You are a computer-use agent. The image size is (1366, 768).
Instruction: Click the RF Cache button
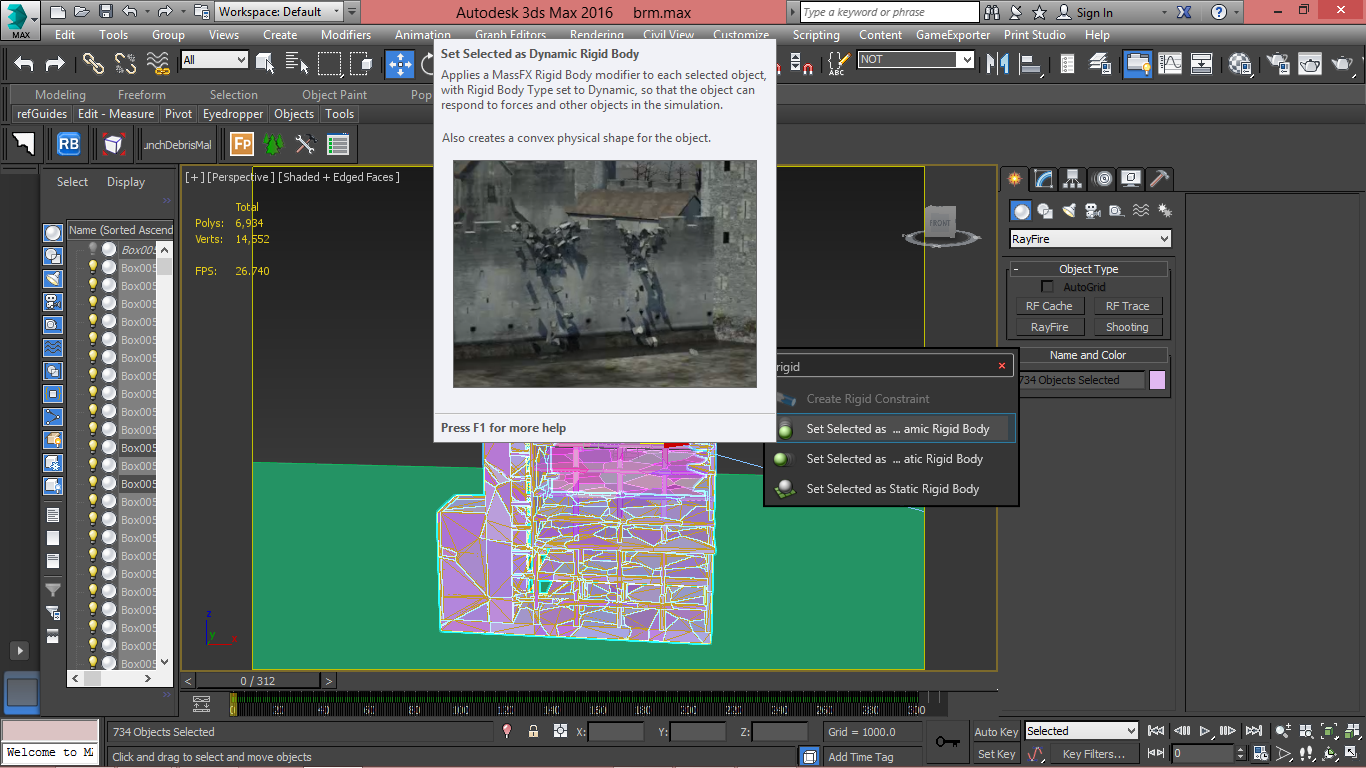(x=1049, y=306)
